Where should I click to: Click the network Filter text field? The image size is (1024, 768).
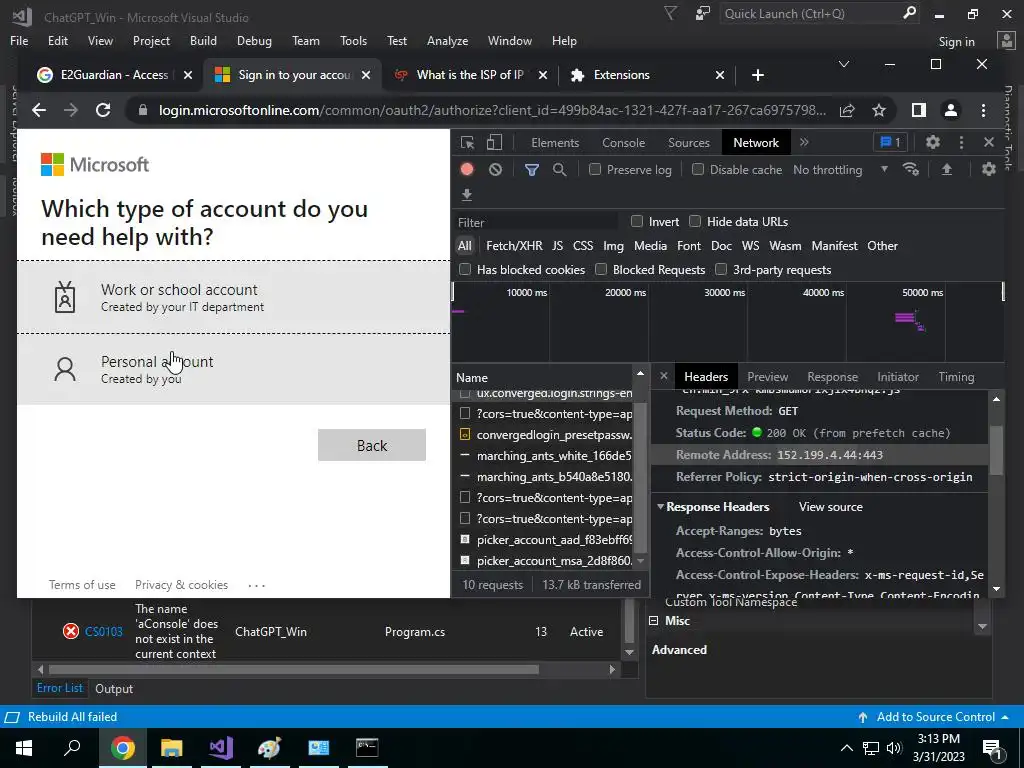click(x=536, y=222)
